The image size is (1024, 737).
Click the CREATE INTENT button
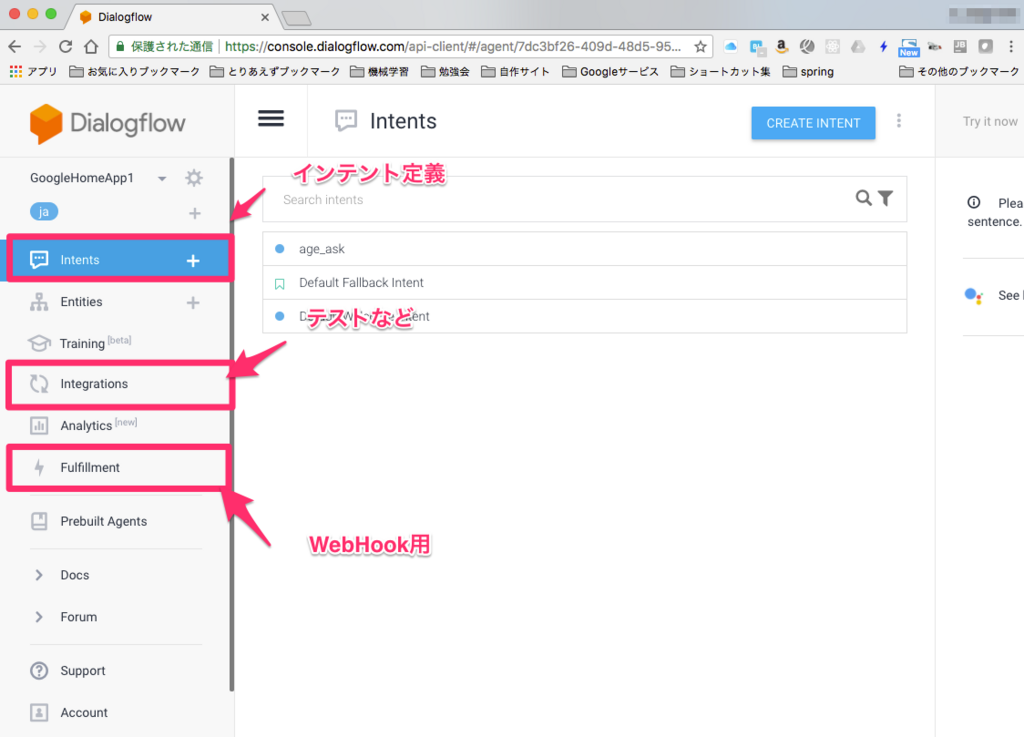pos(813,123)
